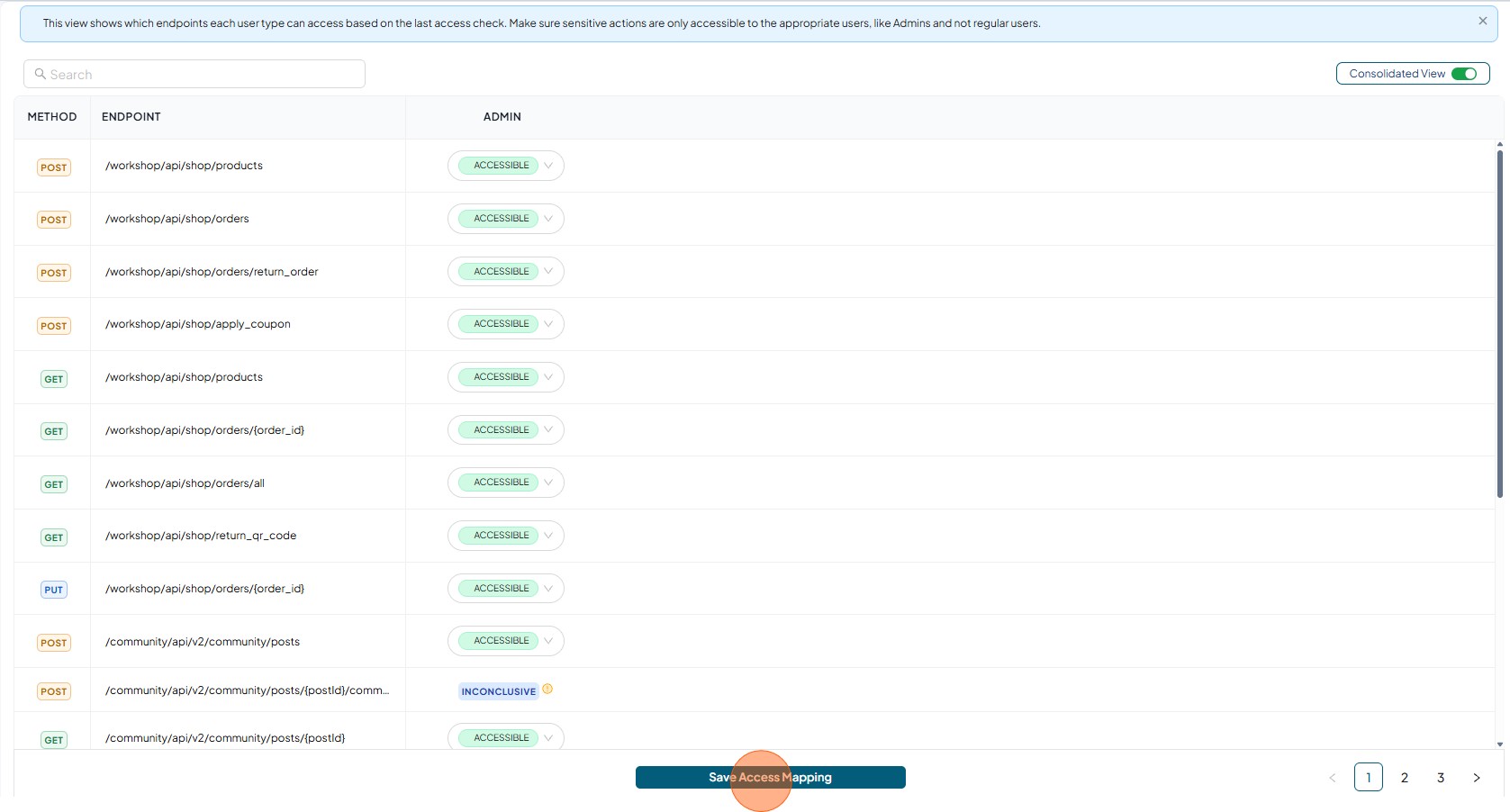Click previous page arrow
1510x812 pixels.
pyautogui.click(x=1333, y=778)
